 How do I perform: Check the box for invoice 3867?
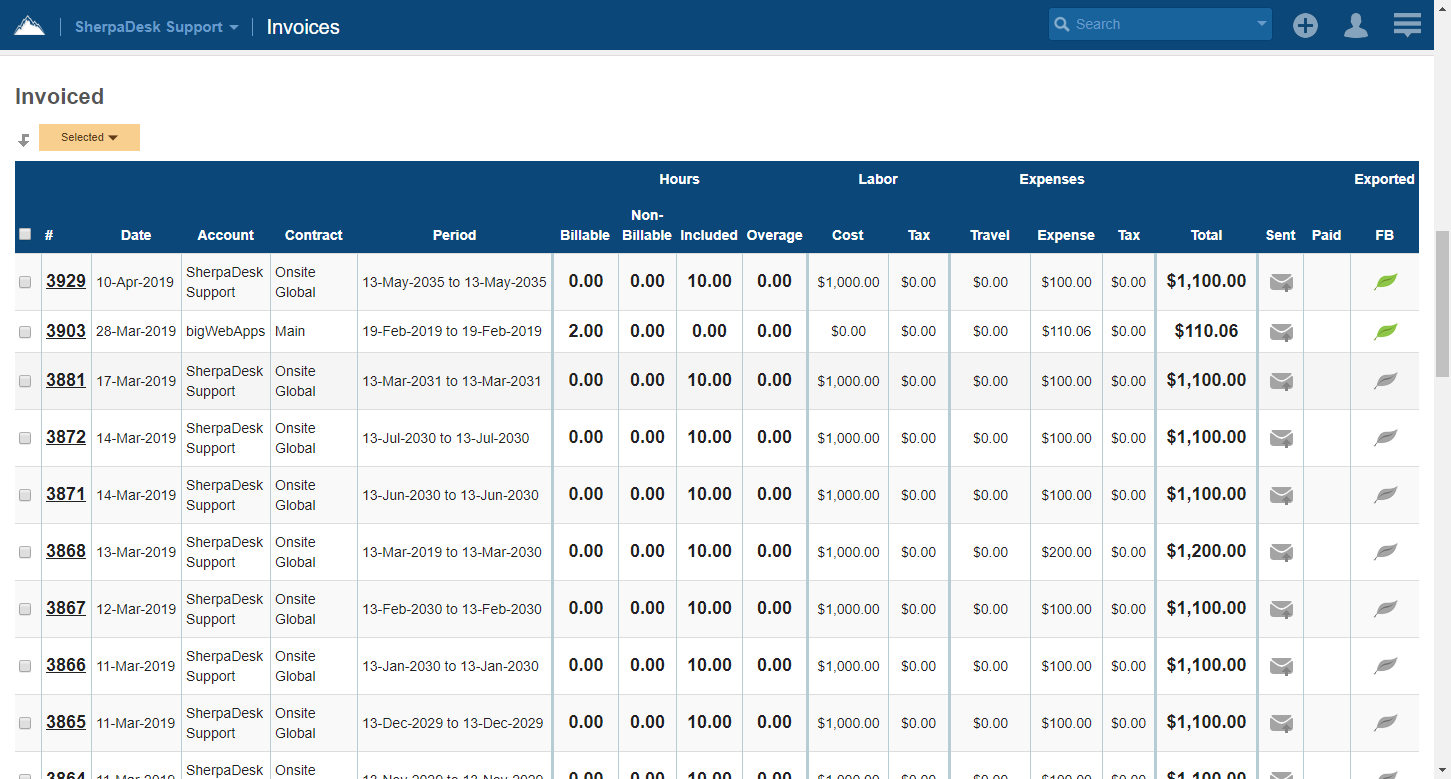25,609
